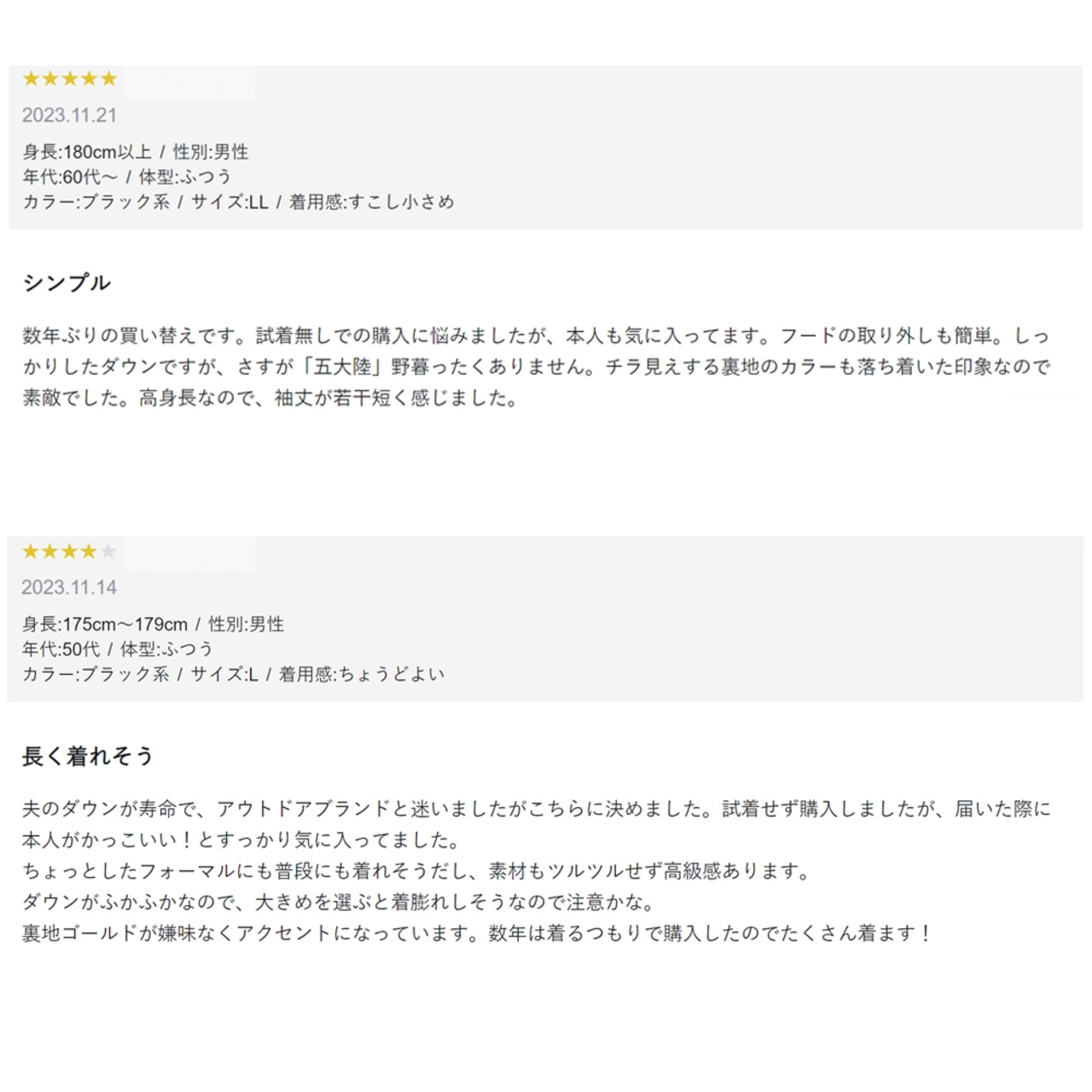
Task: Select the review title 長く着れそう
Action: 88,756
